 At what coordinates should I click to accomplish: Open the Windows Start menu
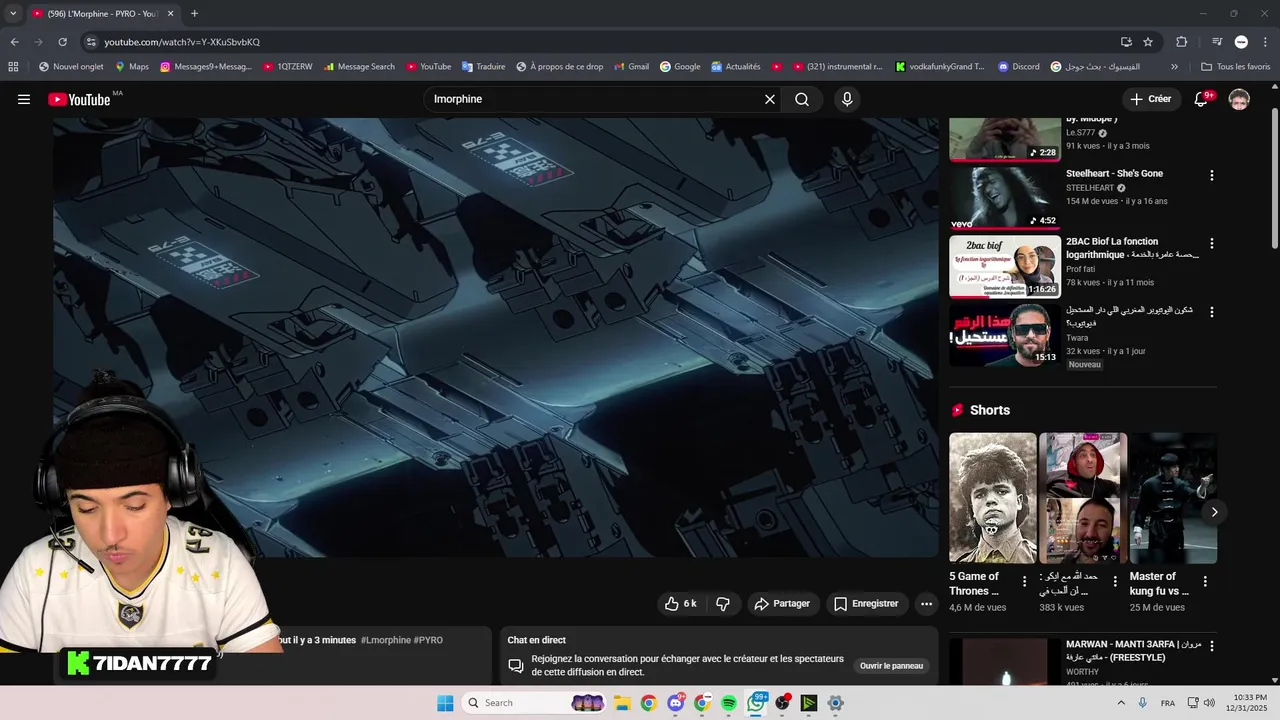pyautogui.click(x=445, y=703)
